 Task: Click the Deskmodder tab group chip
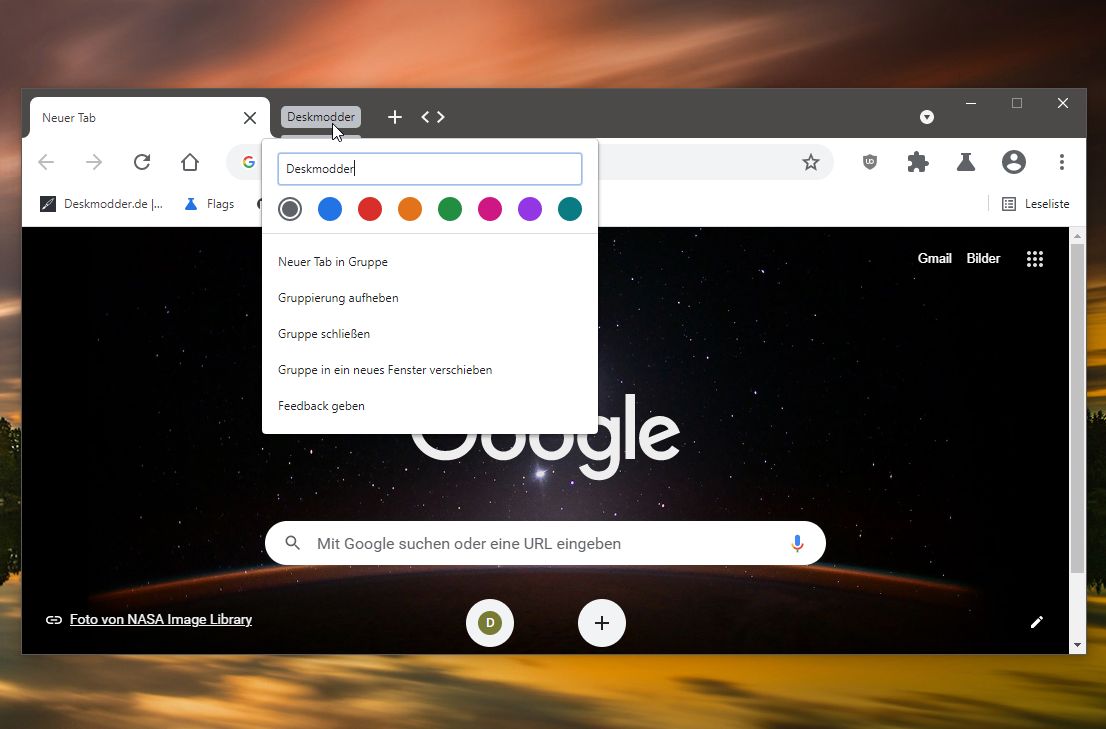click(x=321, y=117)
